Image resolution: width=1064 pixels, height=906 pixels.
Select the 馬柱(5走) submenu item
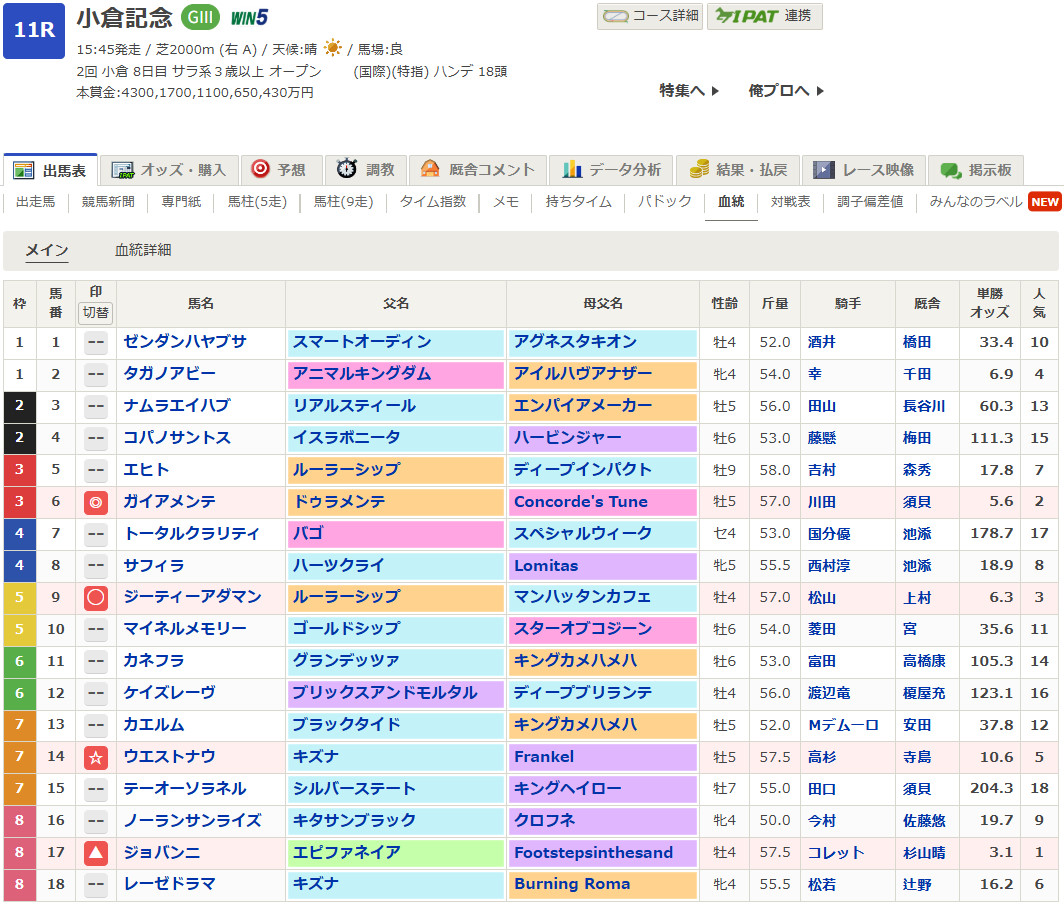coord(256,202)
